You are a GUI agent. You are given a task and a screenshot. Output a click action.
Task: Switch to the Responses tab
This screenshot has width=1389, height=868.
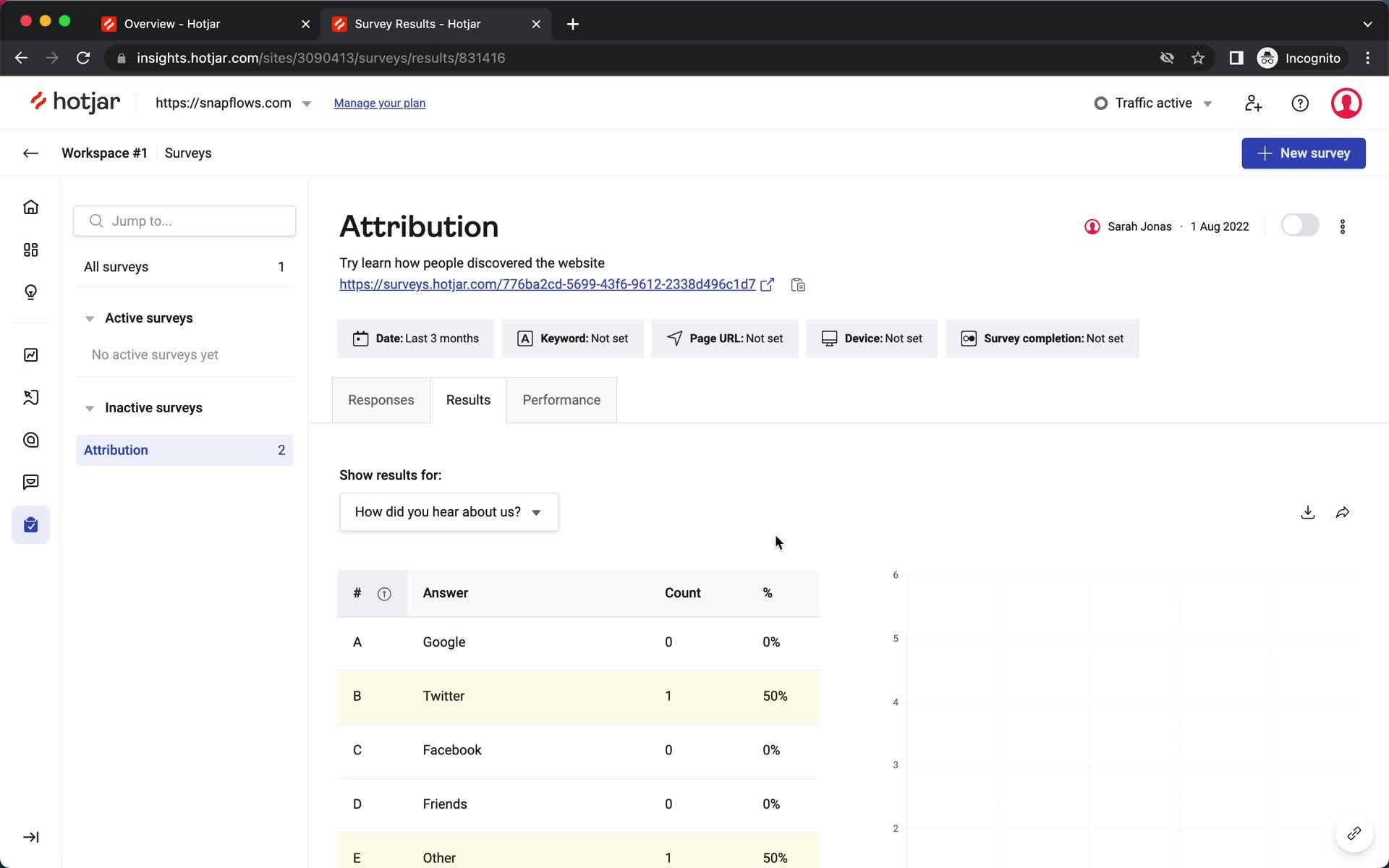[x=381, y=399]
